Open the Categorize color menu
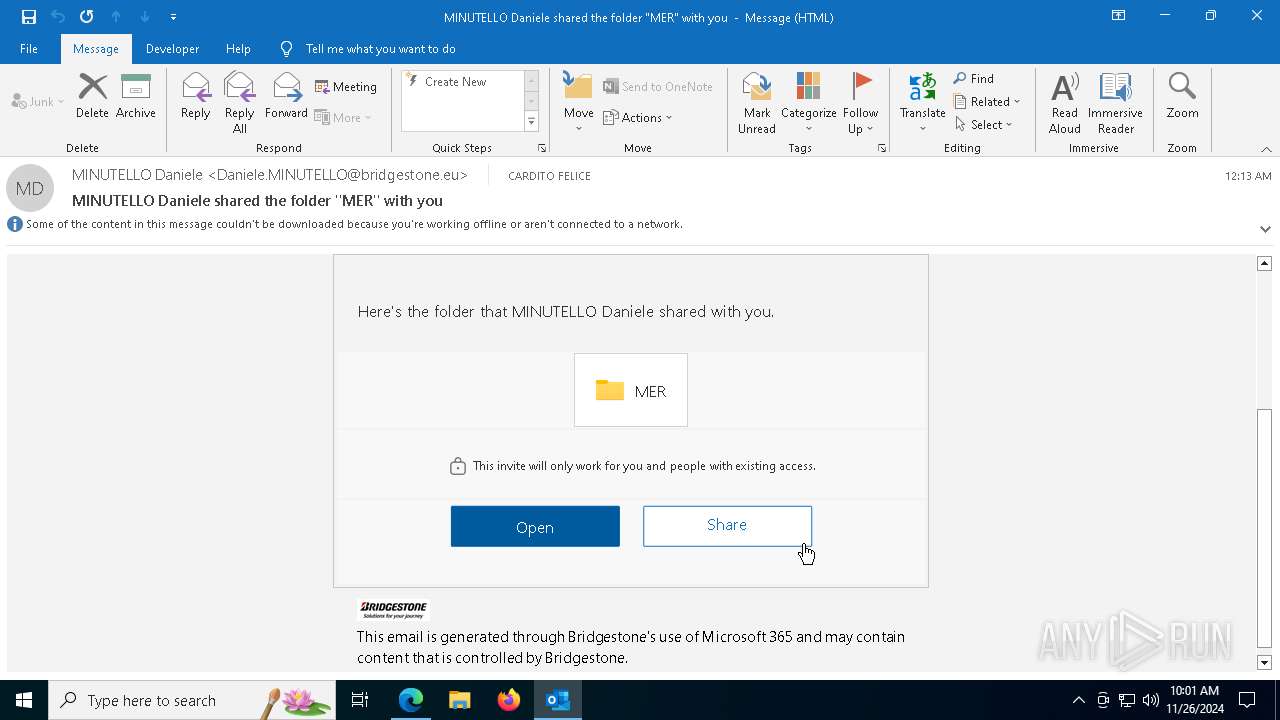Image resolution: width=1280 pixels, height=720 pixels. coord(808,102)
